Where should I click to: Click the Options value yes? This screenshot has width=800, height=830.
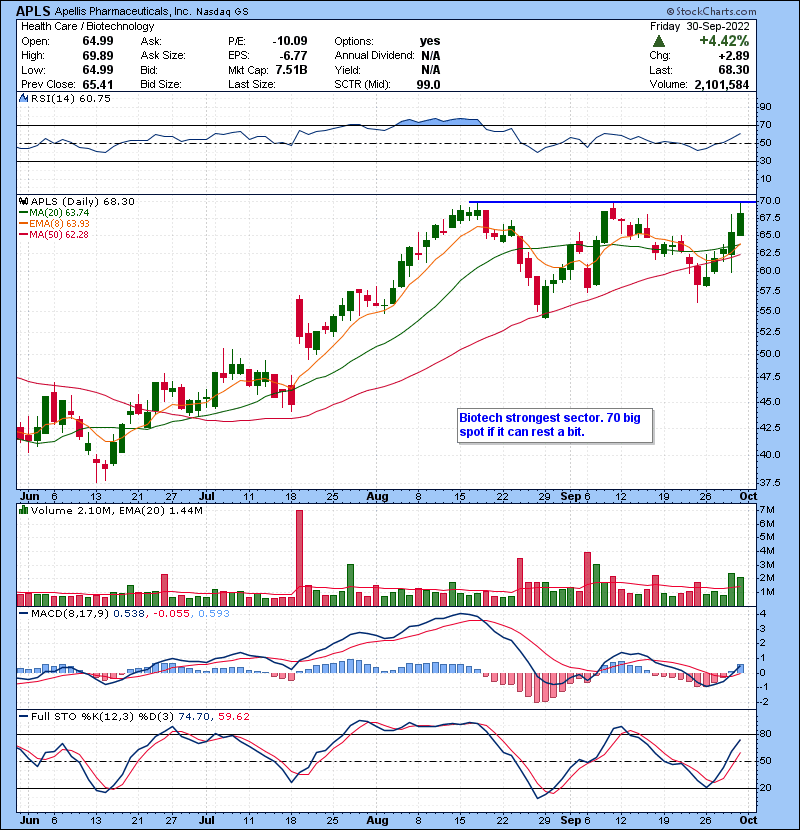[430, 41]
